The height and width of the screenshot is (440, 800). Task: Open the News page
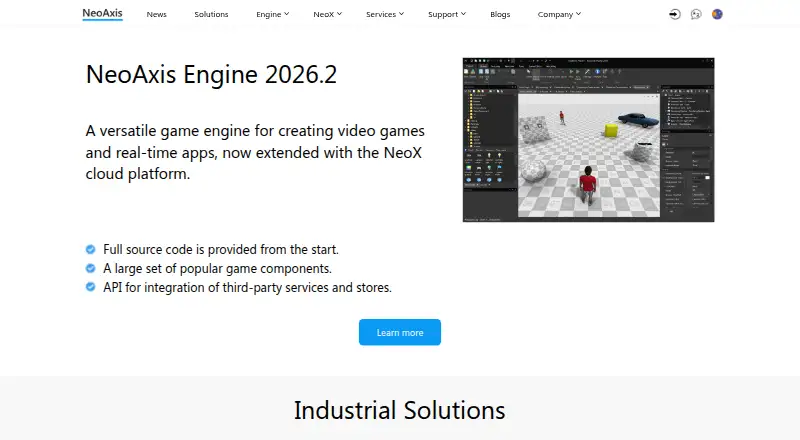coord(157,14)
